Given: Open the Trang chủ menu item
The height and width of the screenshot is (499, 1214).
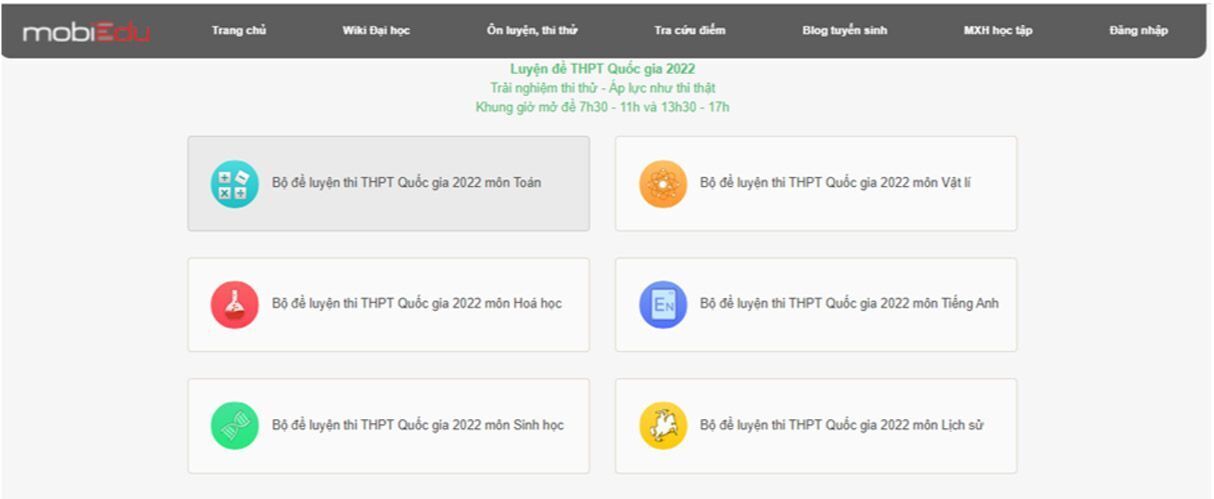Looking at the screenshot, I should tap(239, 31).
